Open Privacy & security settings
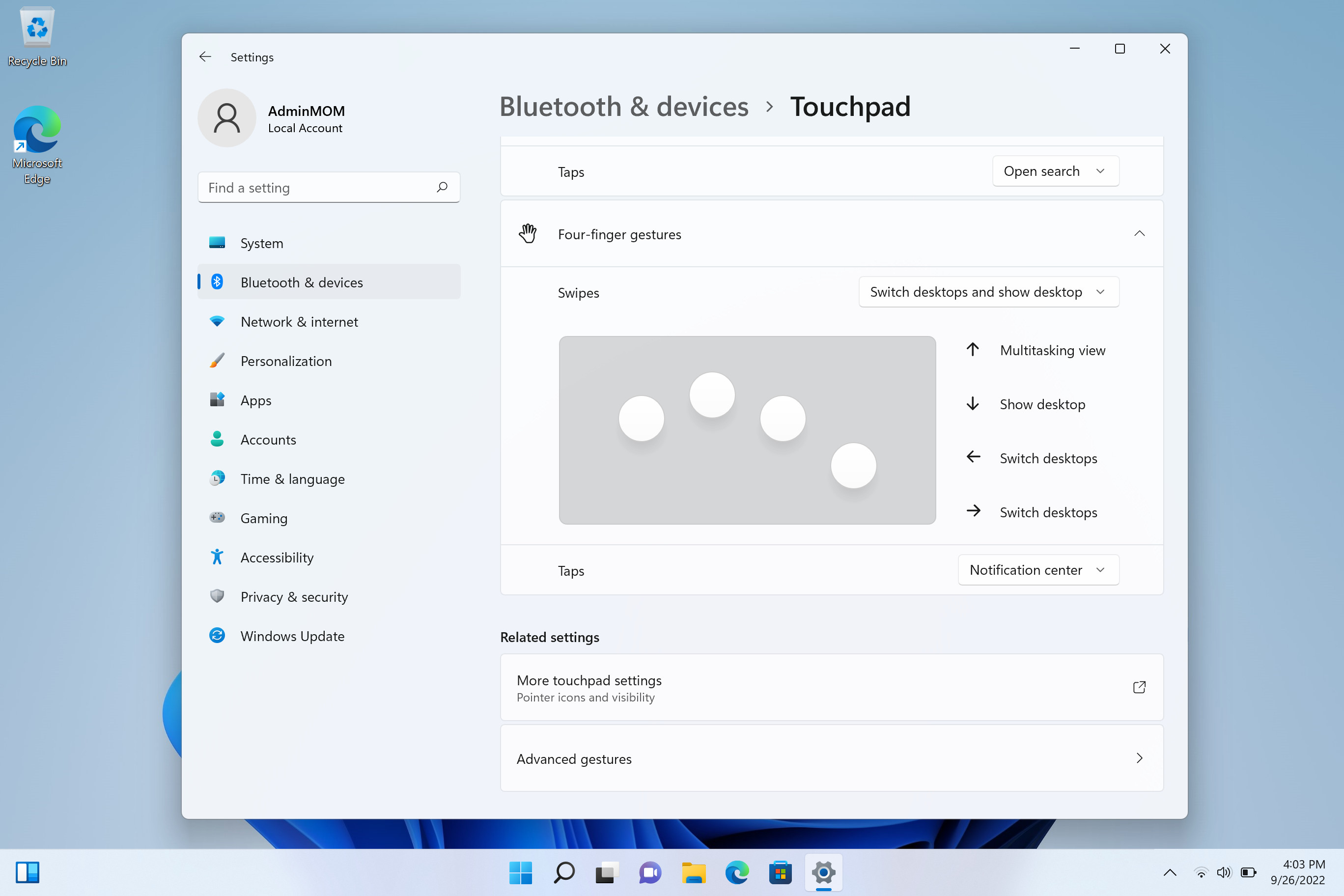This screenshot has height=896, width=1344. (329, 596)
